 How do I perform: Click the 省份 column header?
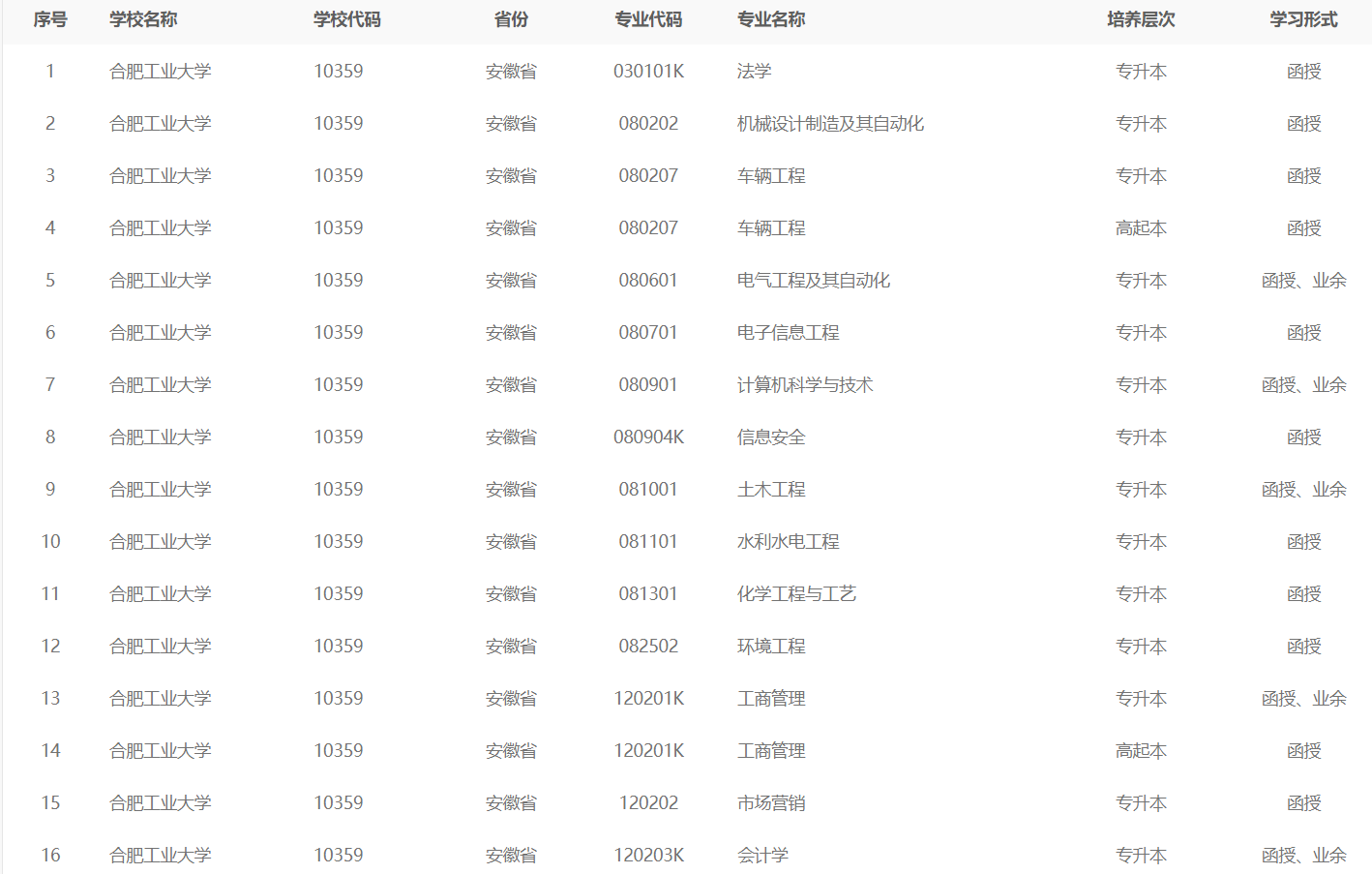(x=511, y=19)
